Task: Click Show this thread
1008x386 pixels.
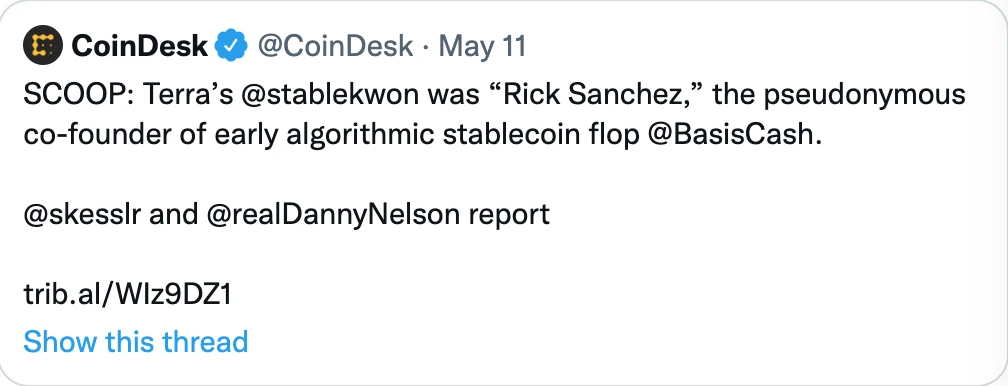Action: (x=136, y=342)
